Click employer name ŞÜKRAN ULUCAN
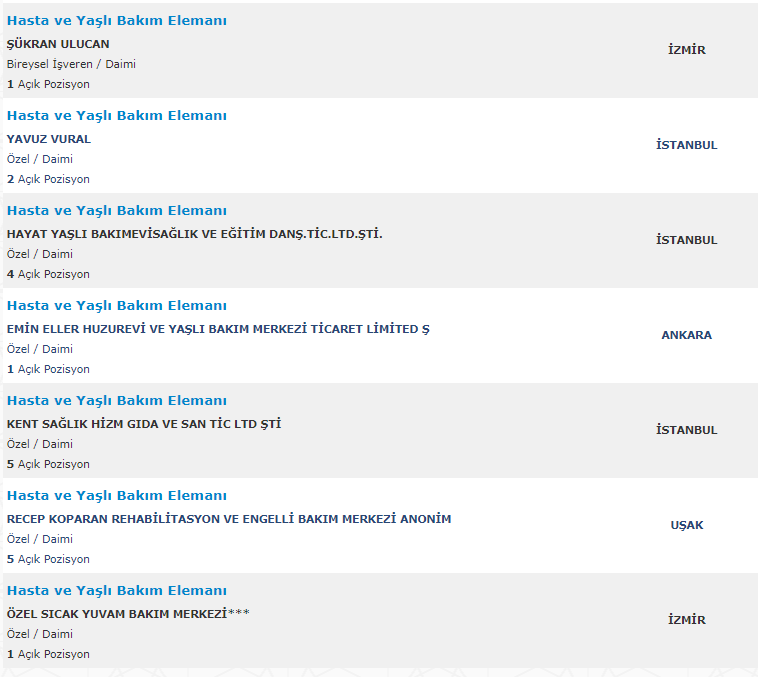758x677 pixels. tap(58, 44)
